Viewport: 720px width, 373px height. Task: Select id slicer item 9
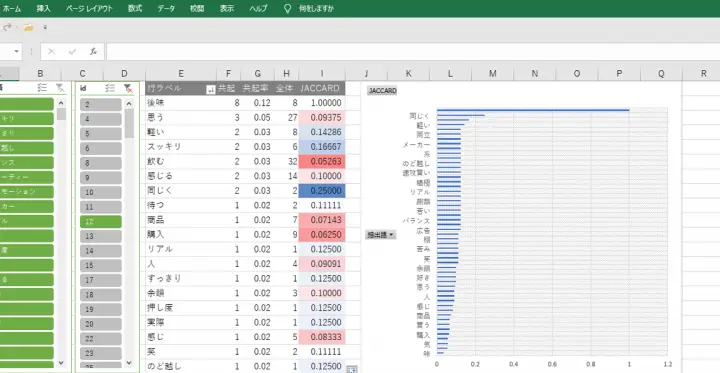[101, 178]
